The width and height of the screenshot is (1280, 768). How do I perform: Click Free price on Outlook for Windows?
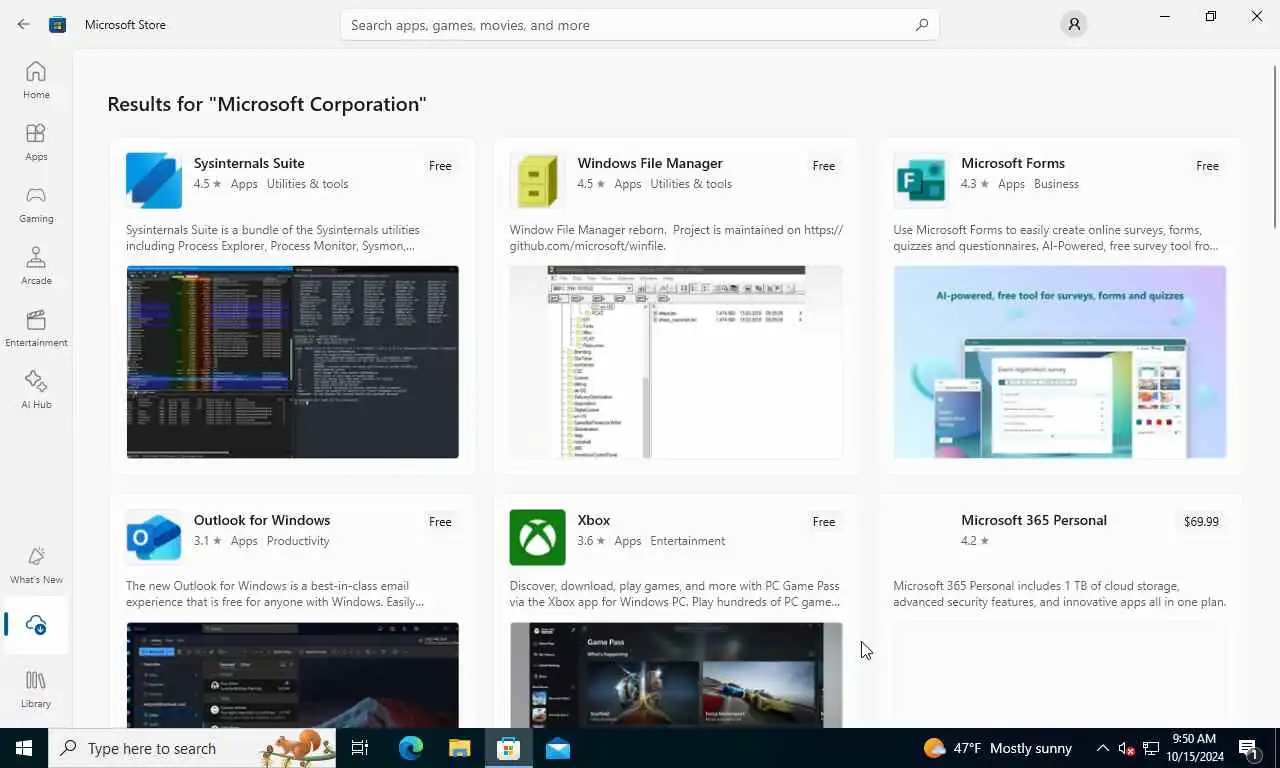pos(440,522)
